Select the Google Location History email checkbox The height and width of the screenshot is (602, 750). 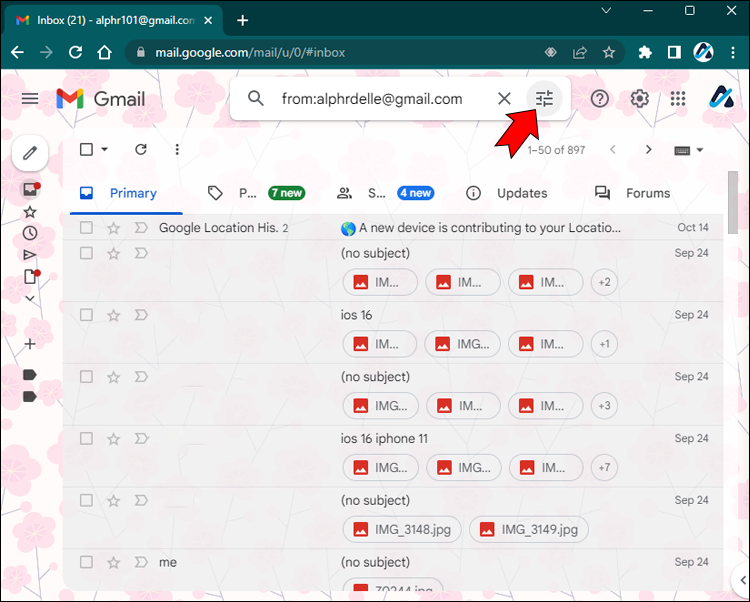pos(87,228)
